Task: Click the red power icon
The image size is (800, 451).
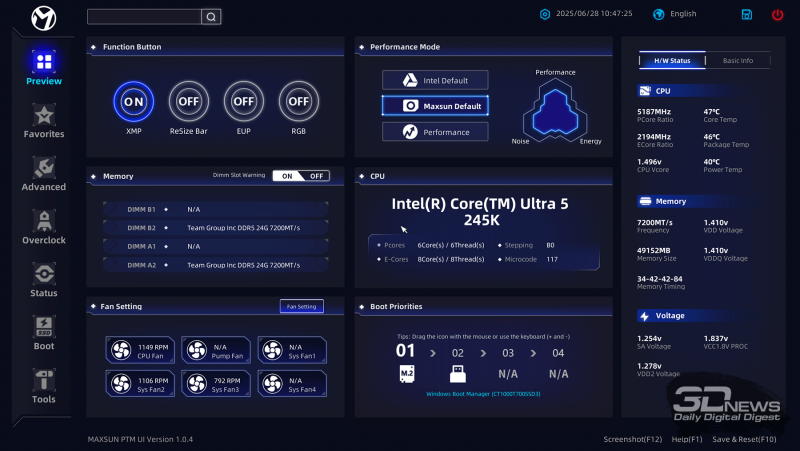Action: click(x=777, y=14)
